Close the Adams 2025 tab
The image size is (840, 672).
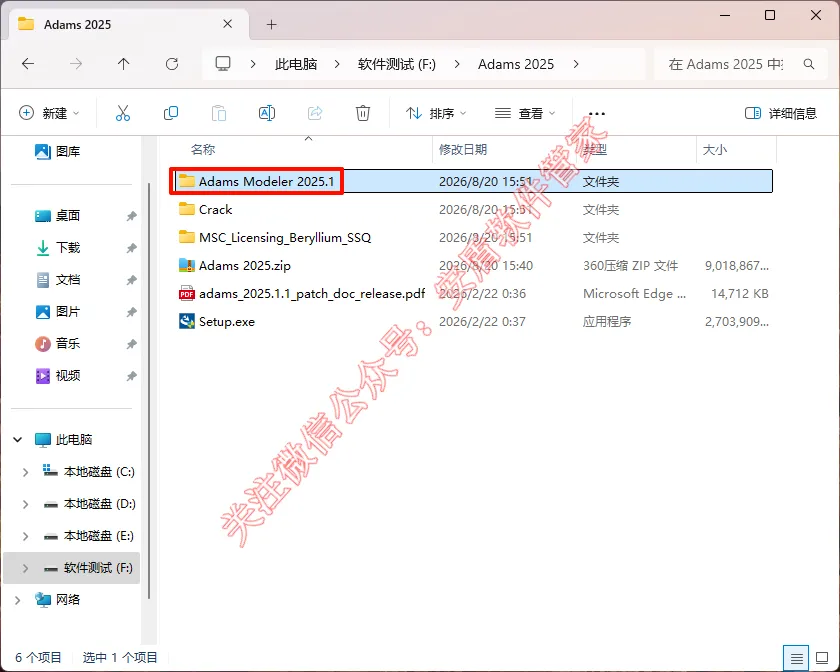tap(228, 24)
